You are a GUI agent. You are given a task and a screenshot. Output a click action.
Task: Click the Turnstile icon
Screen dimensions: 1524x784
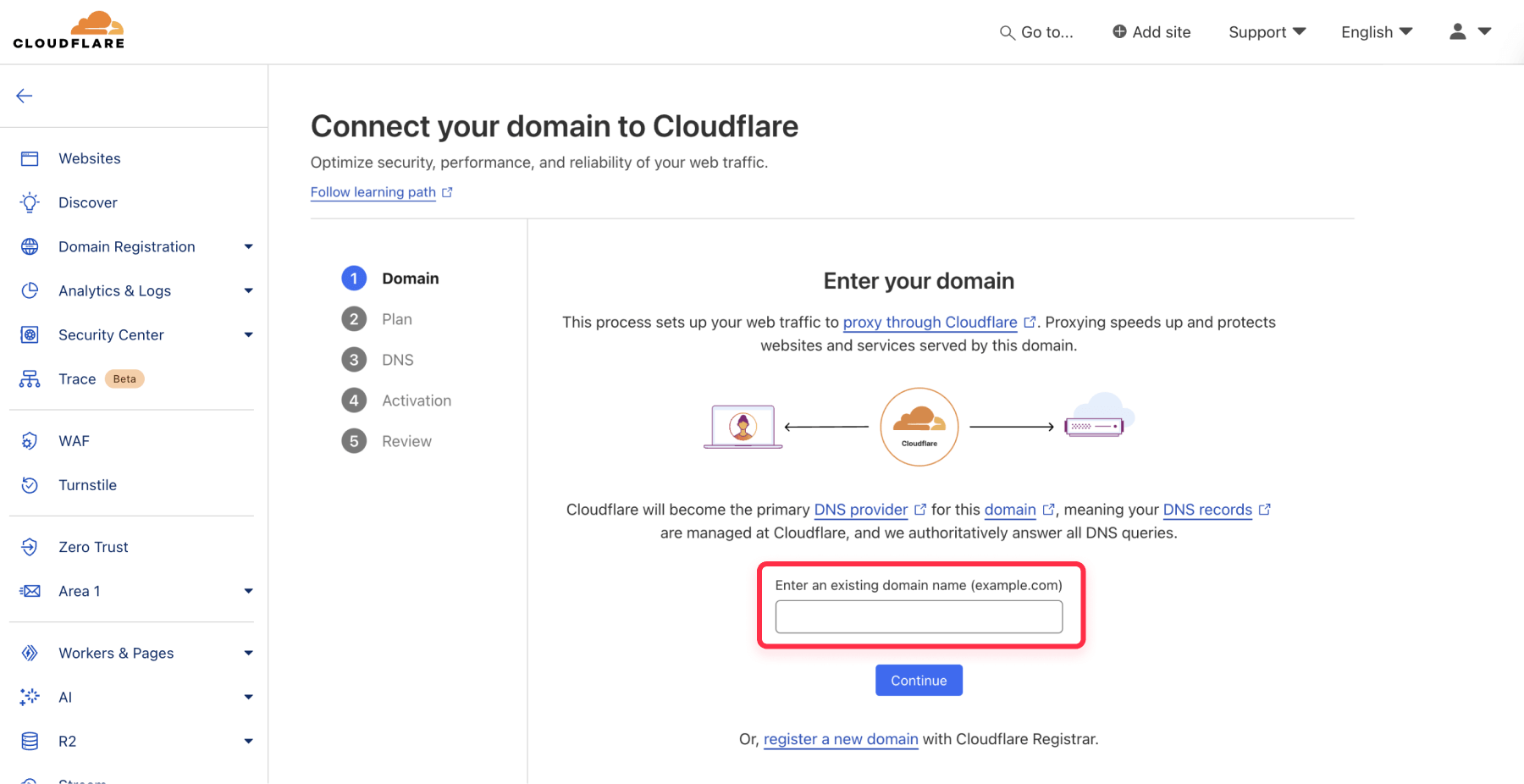[30, 485]
